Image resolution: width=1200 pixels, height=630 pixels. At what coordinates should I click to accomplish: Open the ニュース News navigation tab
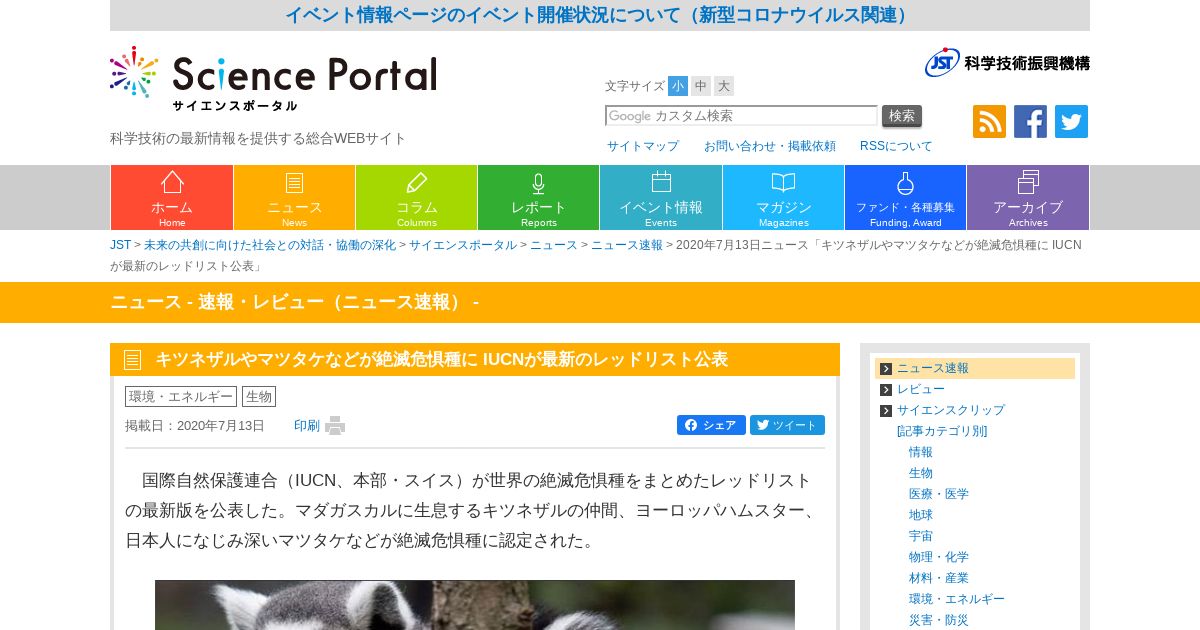click(294, 198)
